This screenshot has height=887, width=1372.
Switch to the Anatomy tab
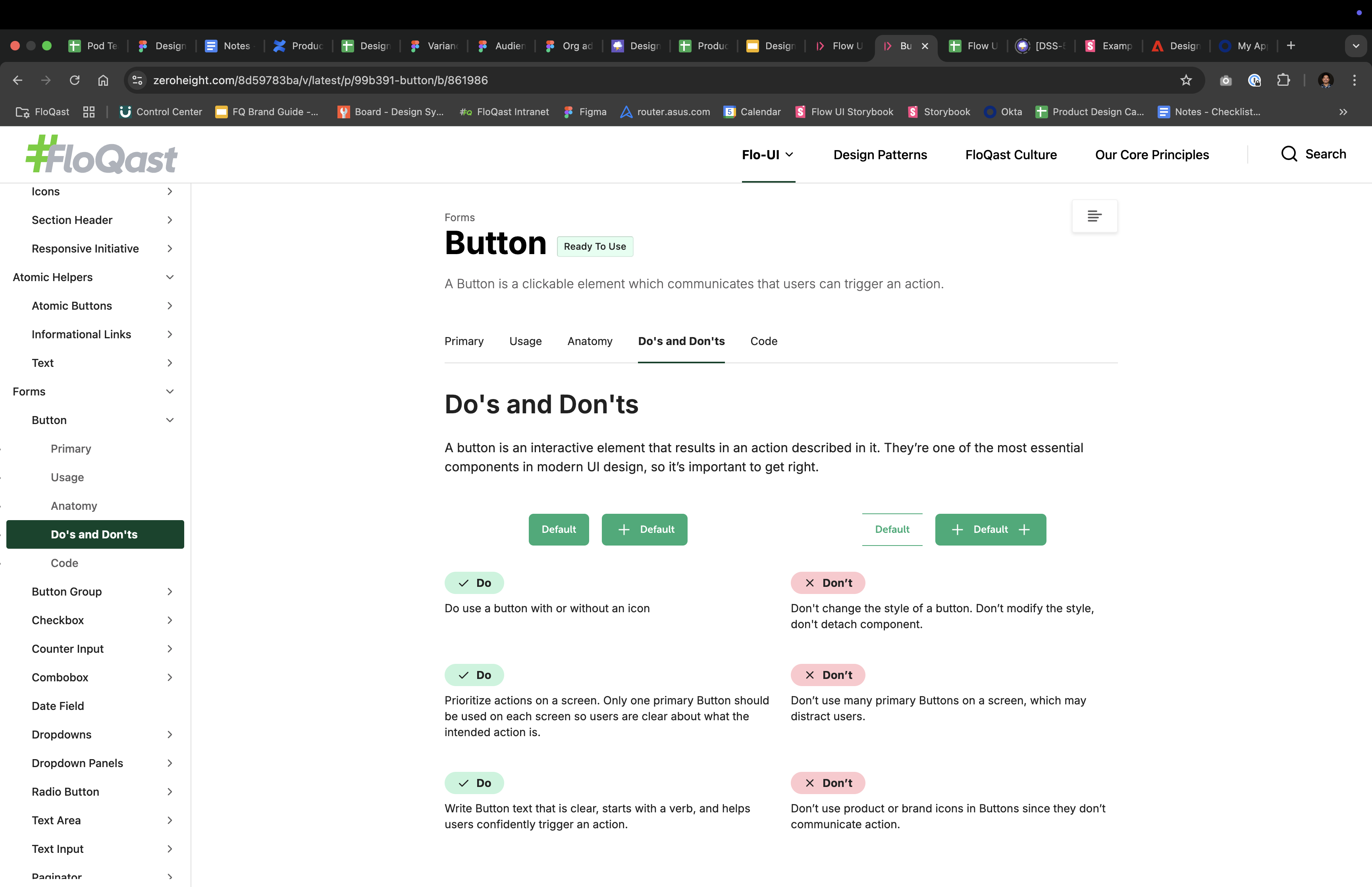pyautogui.click(x=590, y=341)
